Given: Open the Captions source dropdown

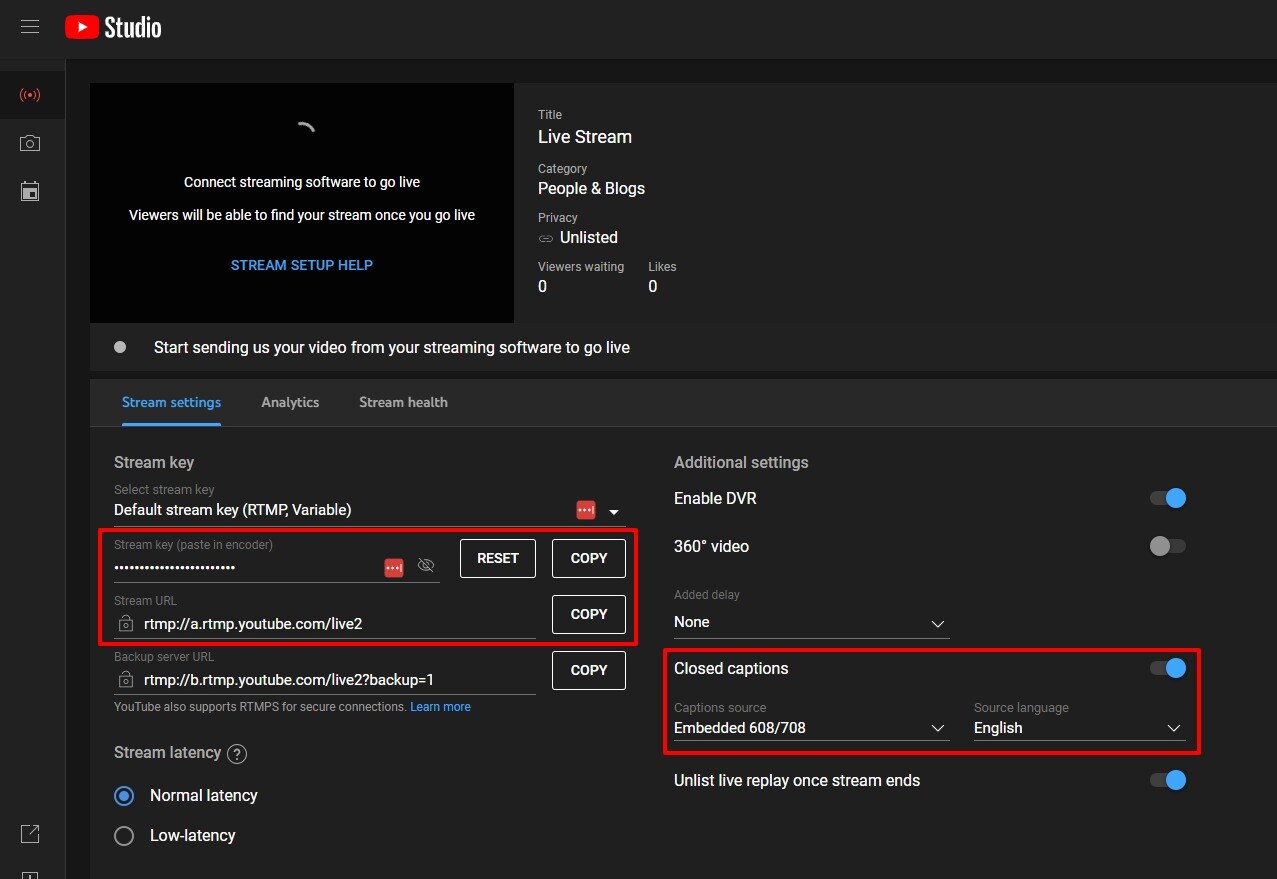Looking at the screenshot, I should click(811, 728).
